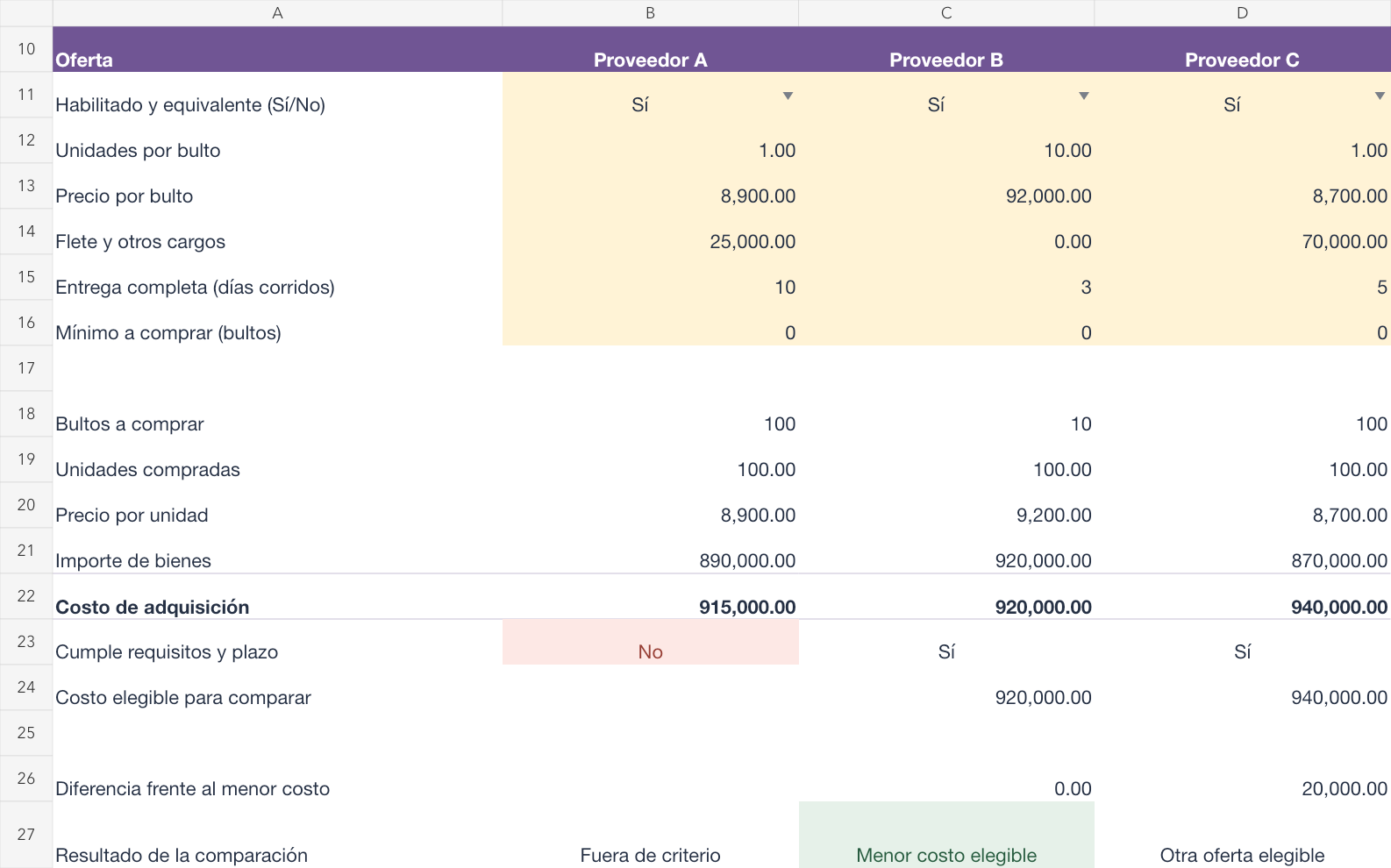Viewport: 1391px width, 868px height.
Task: Click the 'Costo de adquisición' label
Action: click(x=153, y=607)
